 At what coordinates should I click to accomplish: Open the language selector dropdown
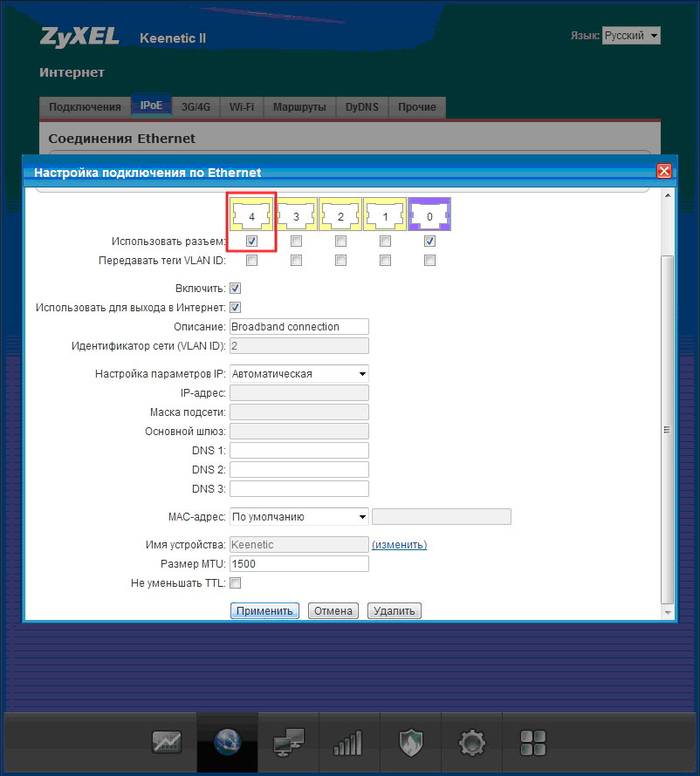coord(631,35)
